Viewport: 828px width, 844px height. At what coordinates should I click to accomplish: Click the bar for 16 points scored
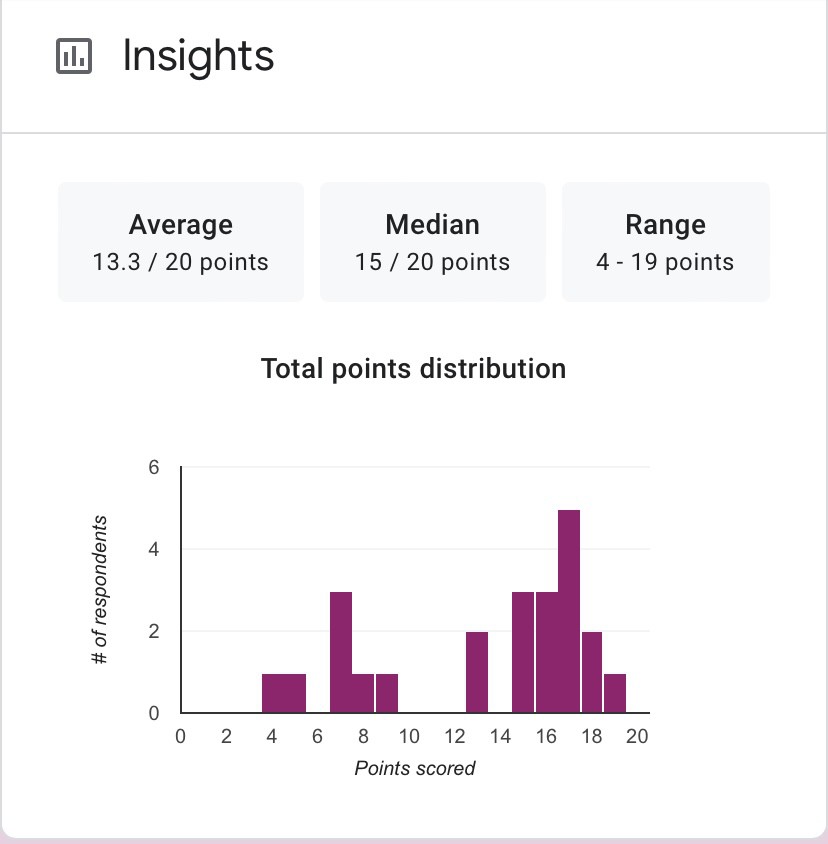[546, 652]
